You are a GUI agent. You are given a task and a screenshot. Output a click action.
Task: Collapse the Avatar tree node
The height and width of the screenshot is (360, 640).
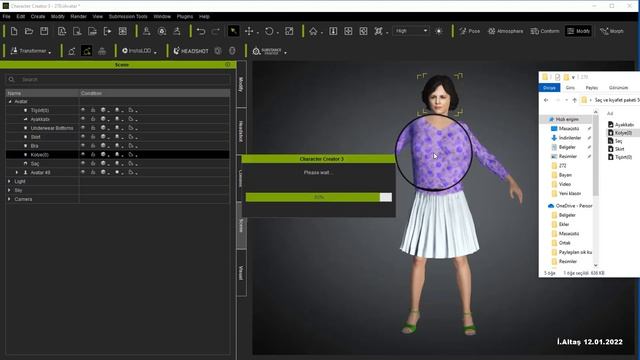pos(10,102)
